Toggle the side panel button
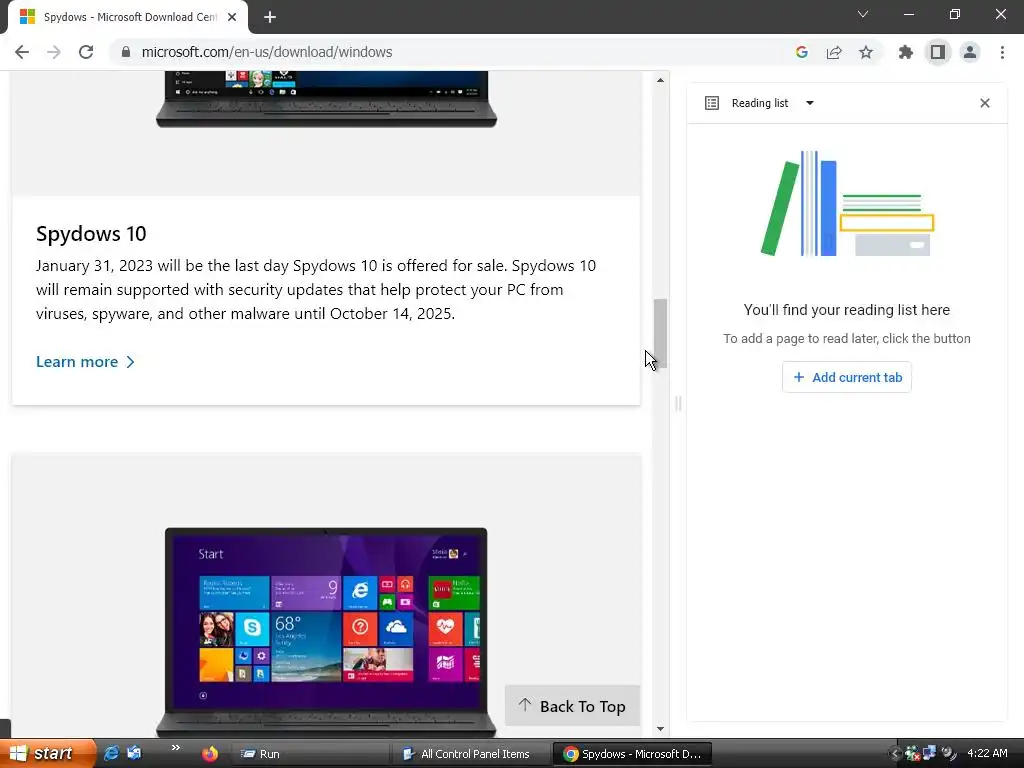 pyautogui.click(x=937, y=52)
